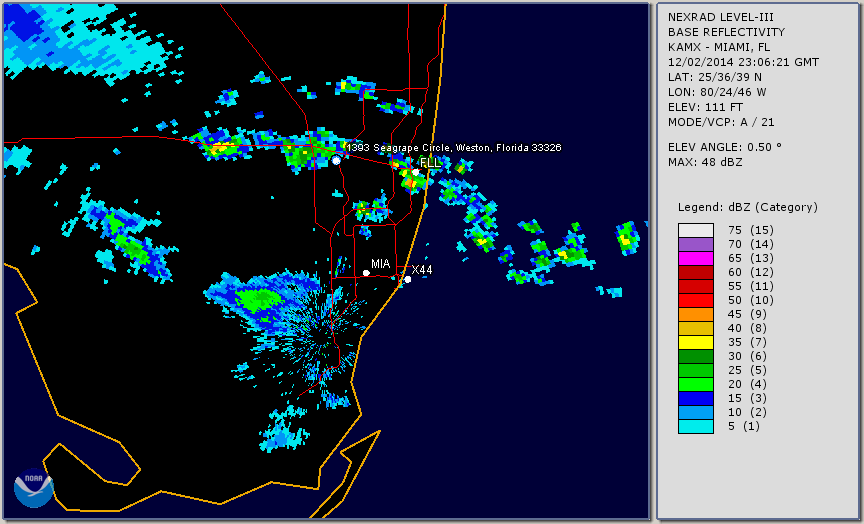Click the '50 (10)' legend value

[750, 300]
